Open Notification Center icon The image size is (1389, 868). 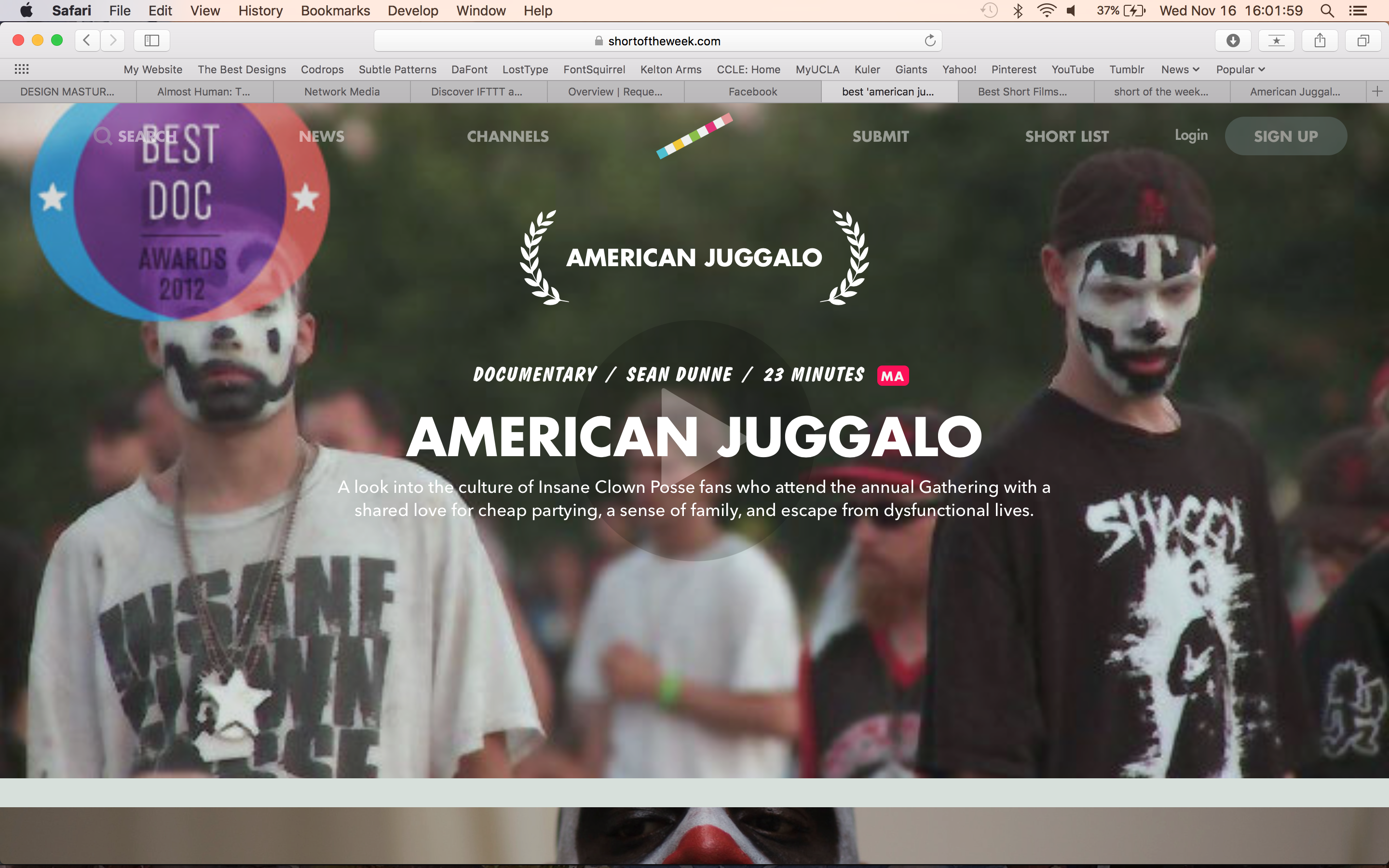coord(1358,10)
